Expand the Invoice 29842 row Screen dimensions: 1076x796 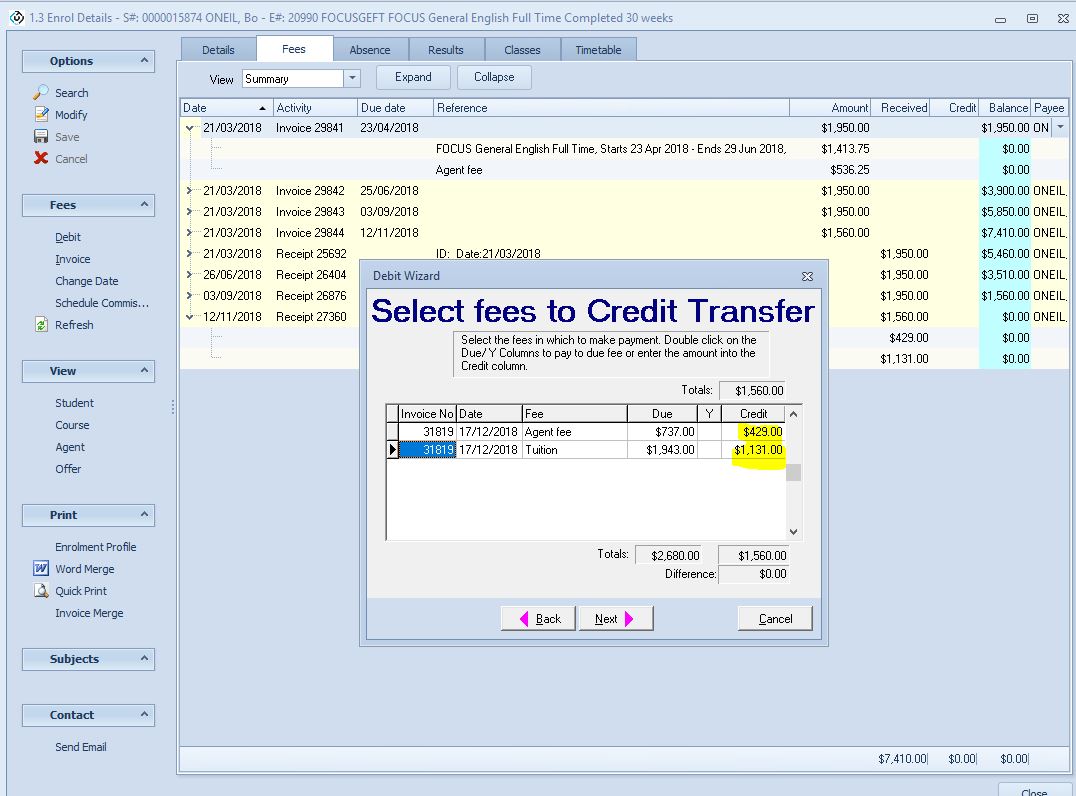point(189,190)
